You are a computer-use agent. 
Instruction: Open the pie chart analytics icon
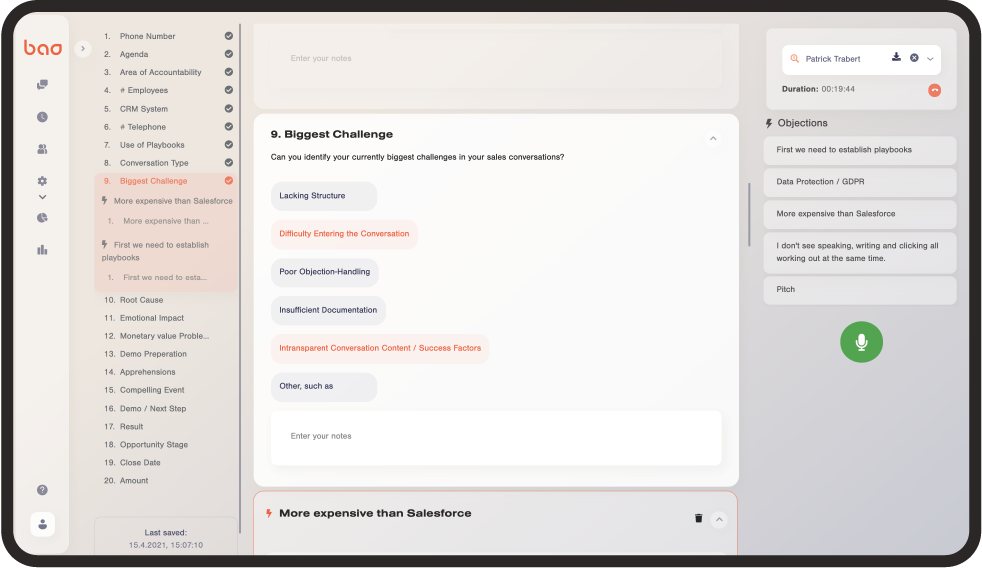[42, 217]
